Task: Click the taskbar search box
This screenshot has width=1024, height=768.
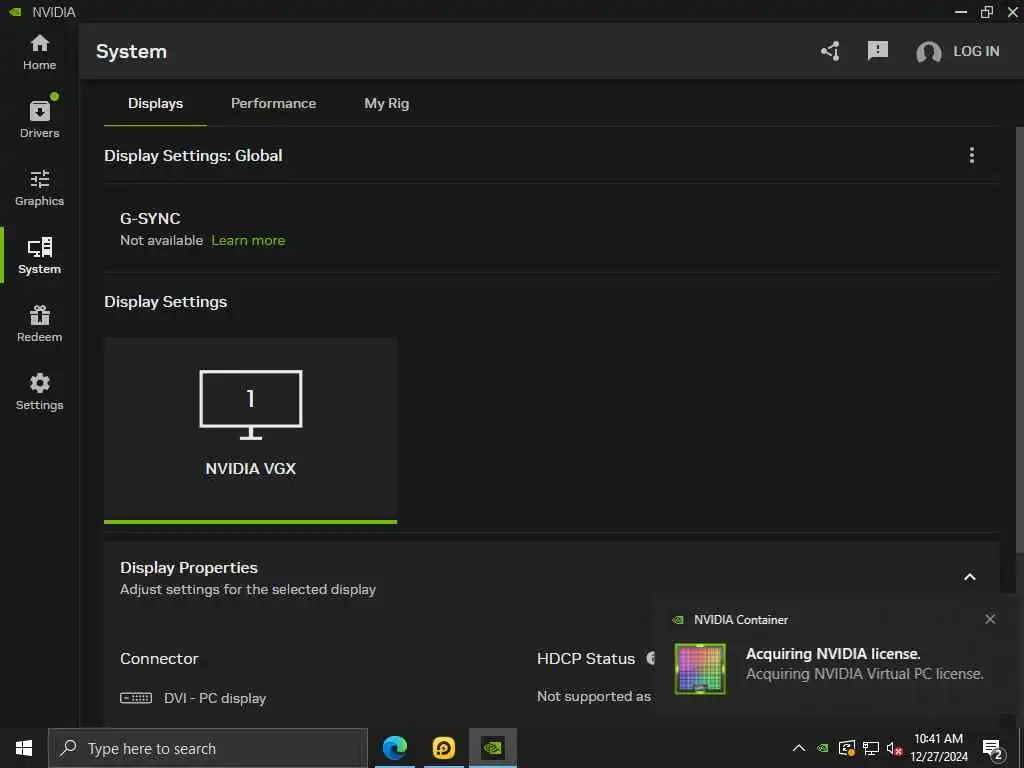Action: point(208,748)
